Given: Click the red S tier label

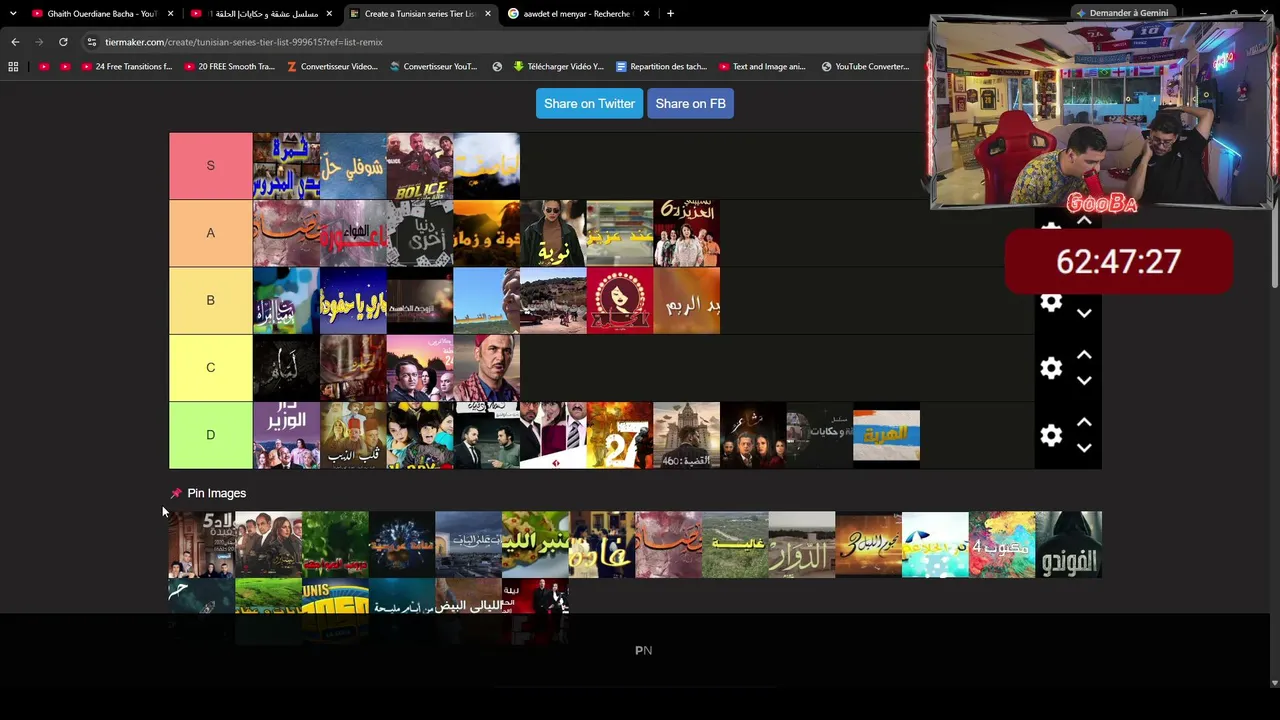Looking at the screenshot, I should click(210, 166).
